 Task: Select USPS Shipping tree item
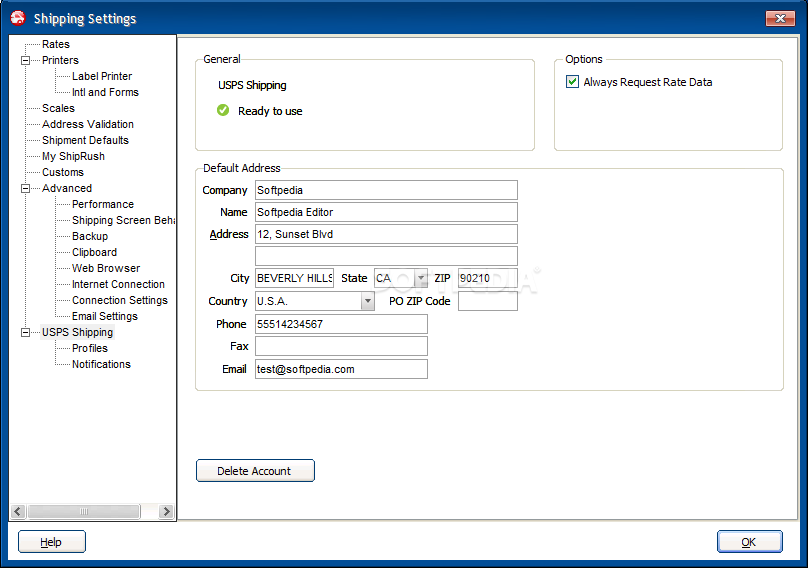(77, 332)
